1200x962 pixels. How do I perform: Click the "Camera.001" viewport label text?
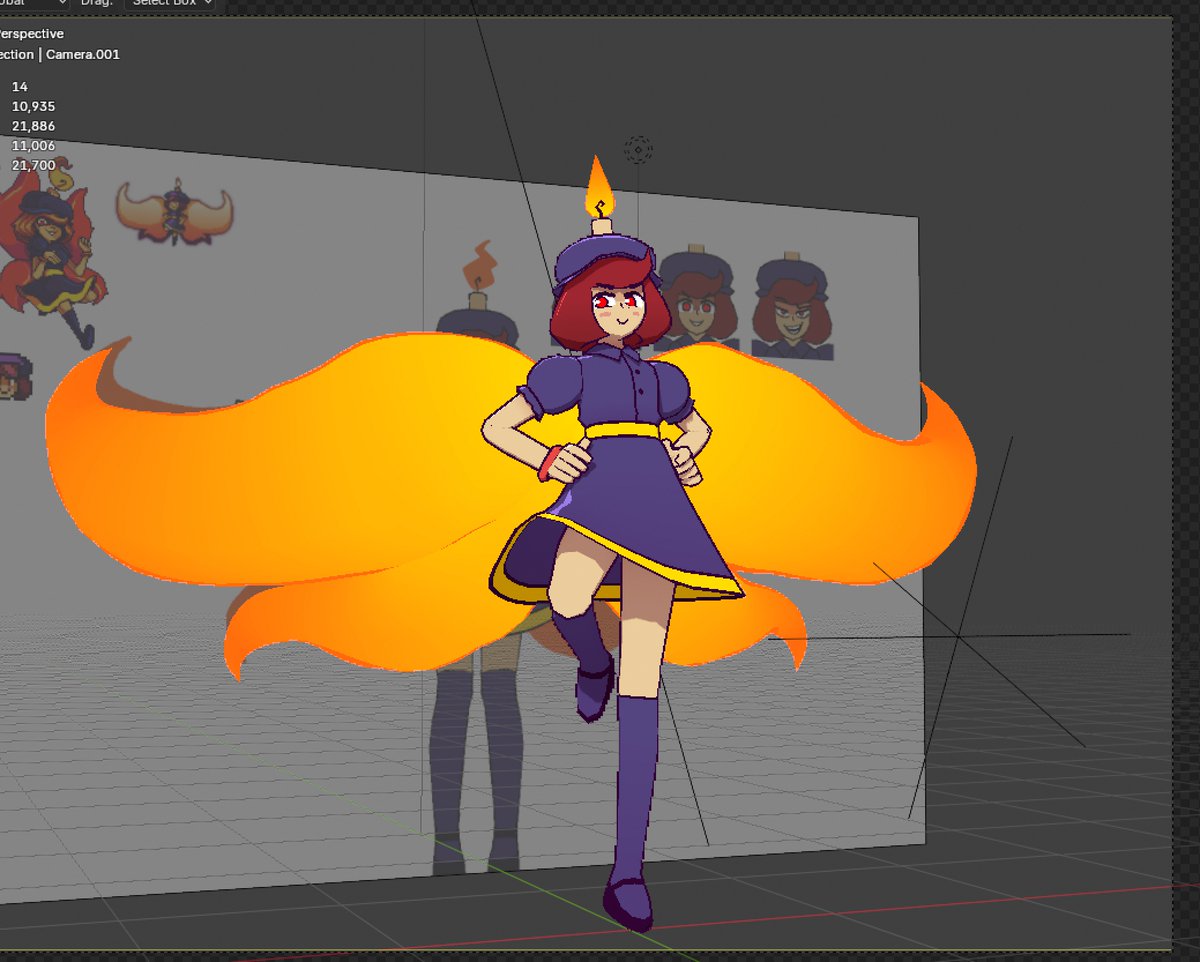point(82,55)
